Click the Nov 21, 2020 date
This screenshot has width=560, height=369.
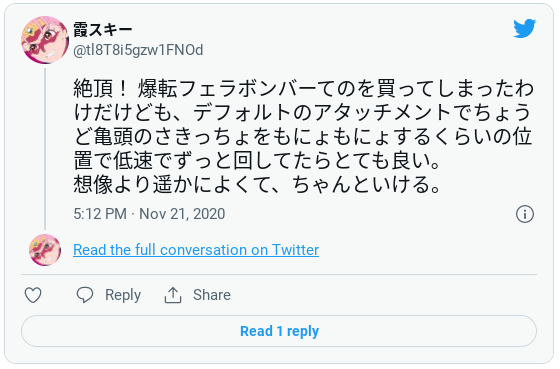click(x=182, y=214)
